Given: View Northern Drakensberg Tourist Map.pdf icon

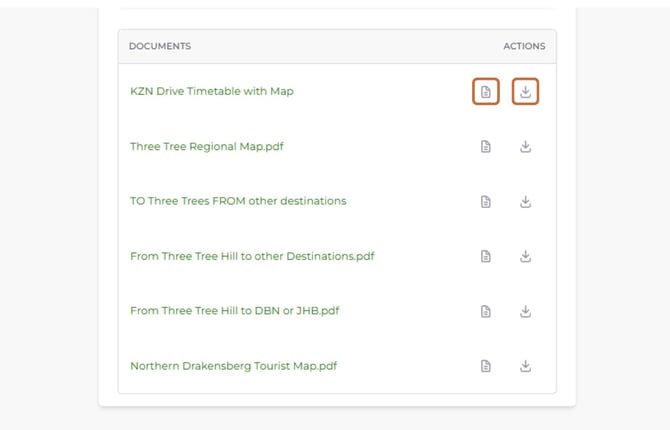Looking at the screenshot, I should (485, 366).
